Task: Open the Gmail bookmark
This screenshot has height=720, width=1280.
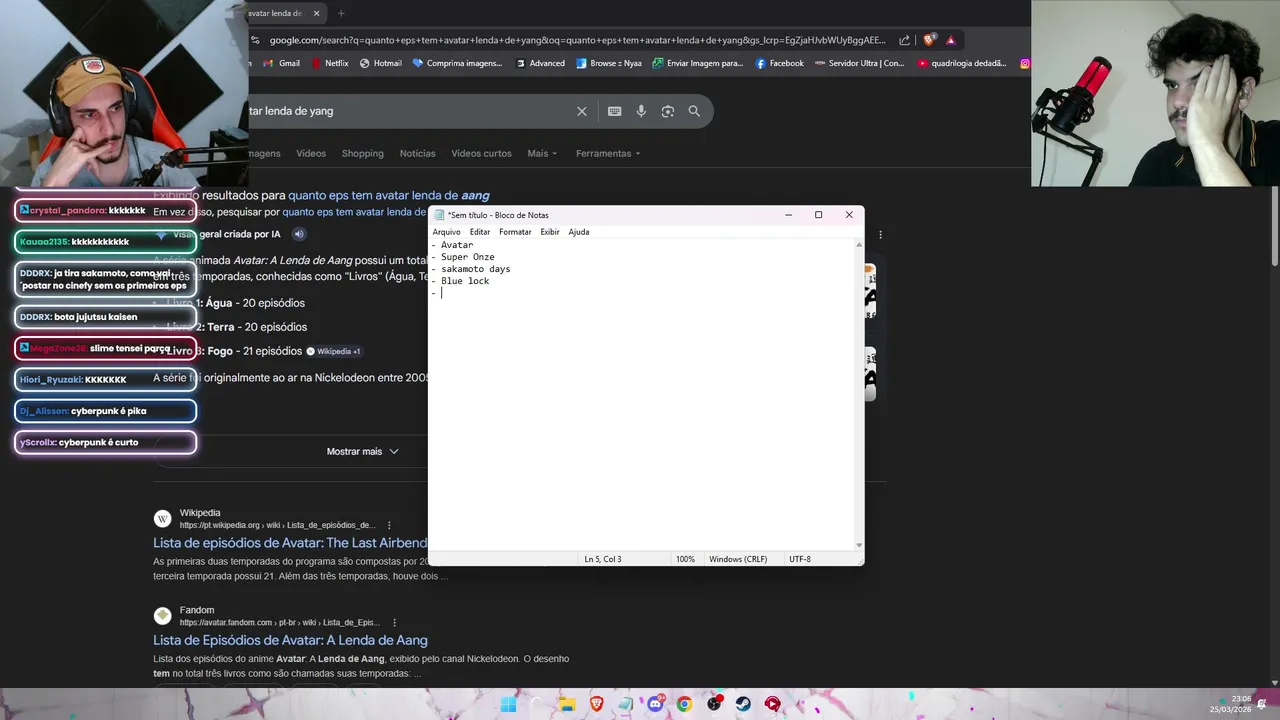Action: [x=281, y=63]
